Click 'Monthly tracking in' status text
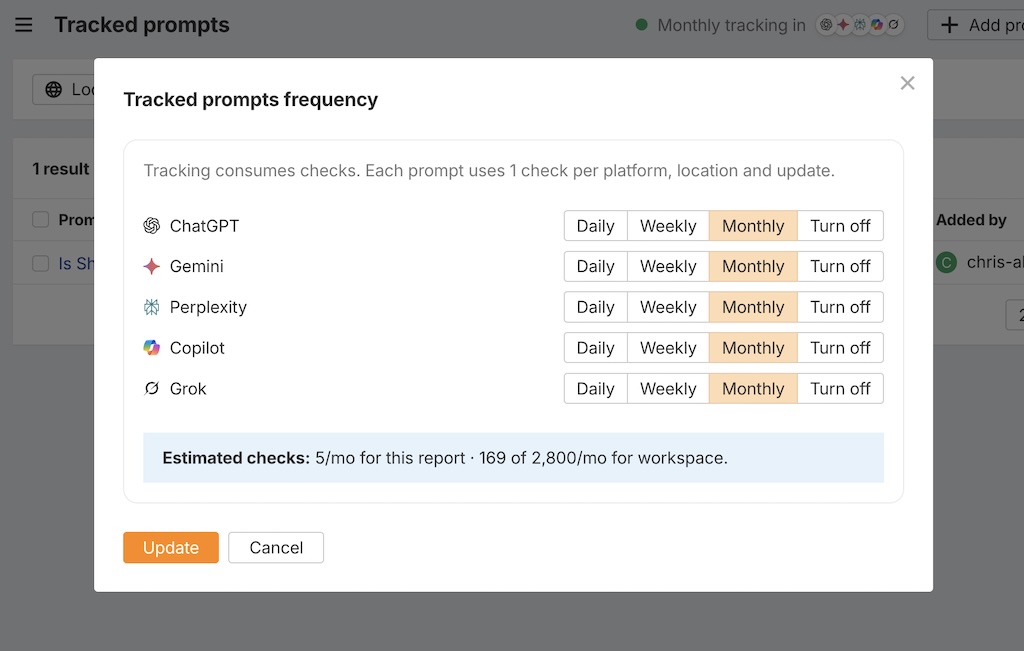The image size is (1024, 651). click(731, 25)
